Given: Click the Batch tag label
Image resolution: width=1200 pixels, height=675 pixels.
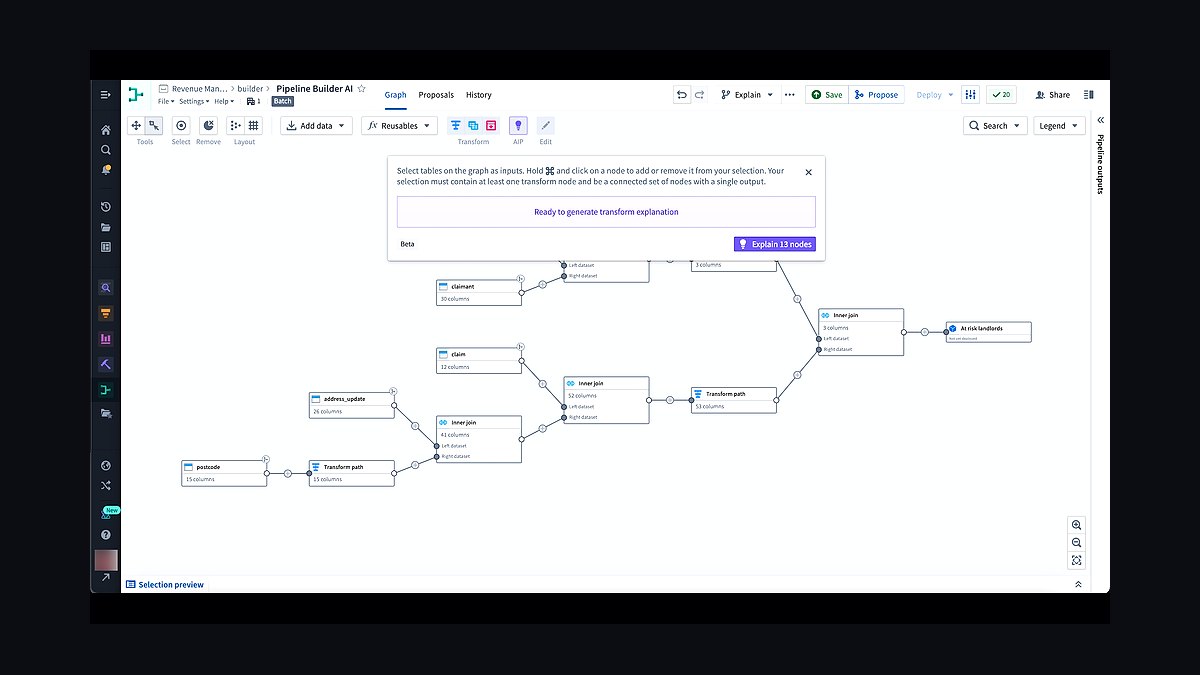Looking at the screenshot, I should 283,101.
